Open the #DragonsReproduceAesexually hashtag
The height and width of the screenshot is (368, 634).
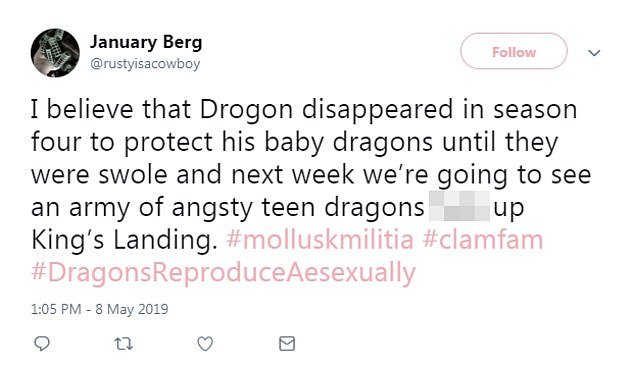pyautogui.click(x=223, y=272)
